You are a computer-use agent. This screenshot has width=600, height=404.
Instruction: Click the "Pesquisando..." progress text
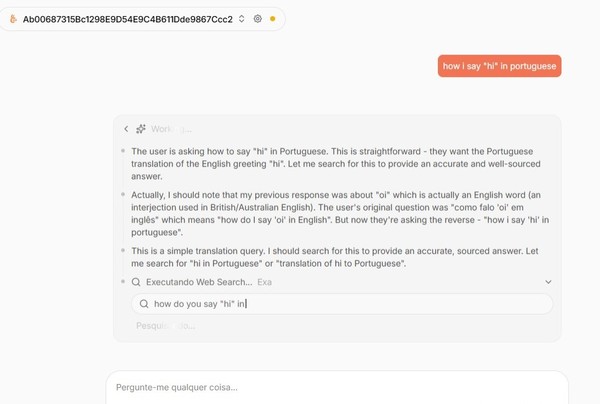coord(166,326)
